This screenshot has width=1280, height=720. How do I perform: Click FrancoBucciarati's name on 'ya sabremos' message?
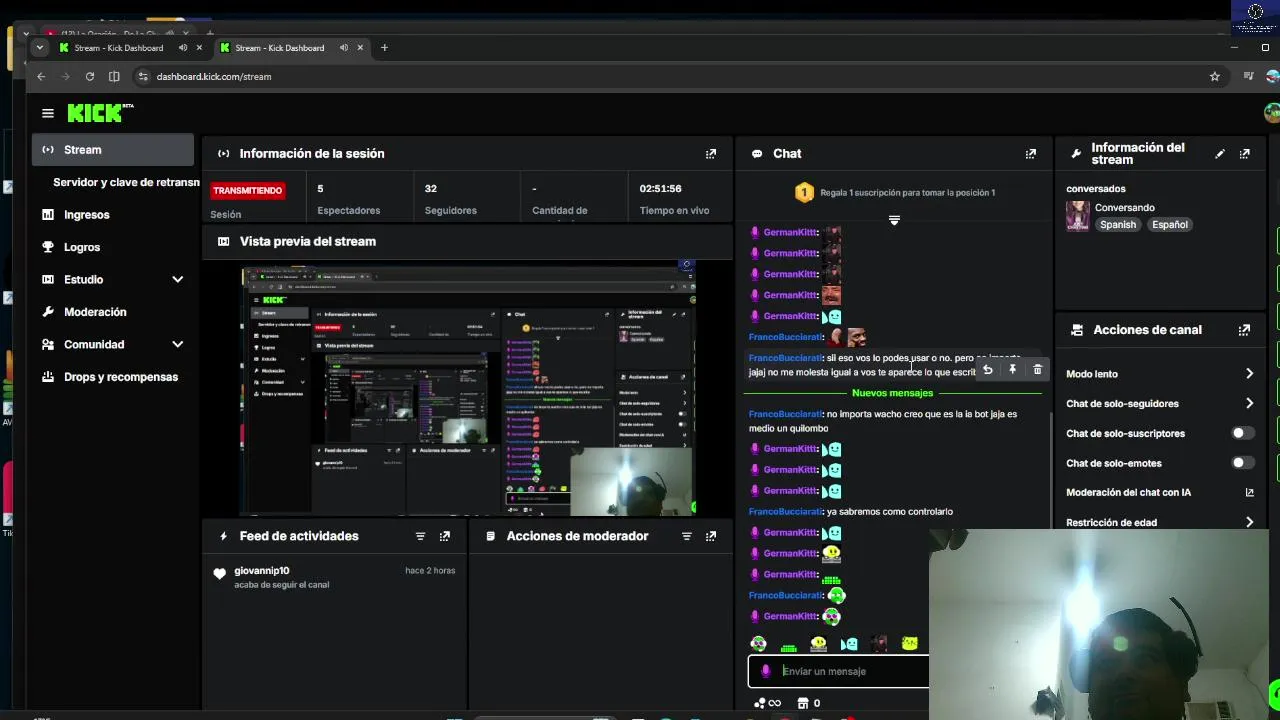tap(785, 512)
